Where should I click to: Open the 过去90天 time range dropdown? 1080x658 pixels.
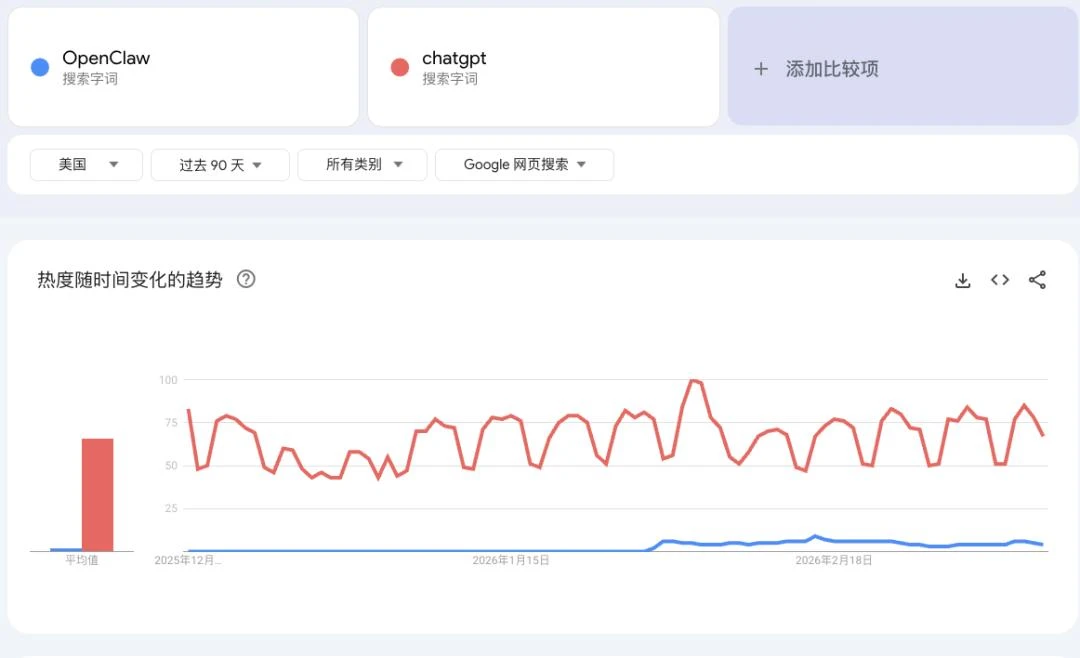[220, 165]
